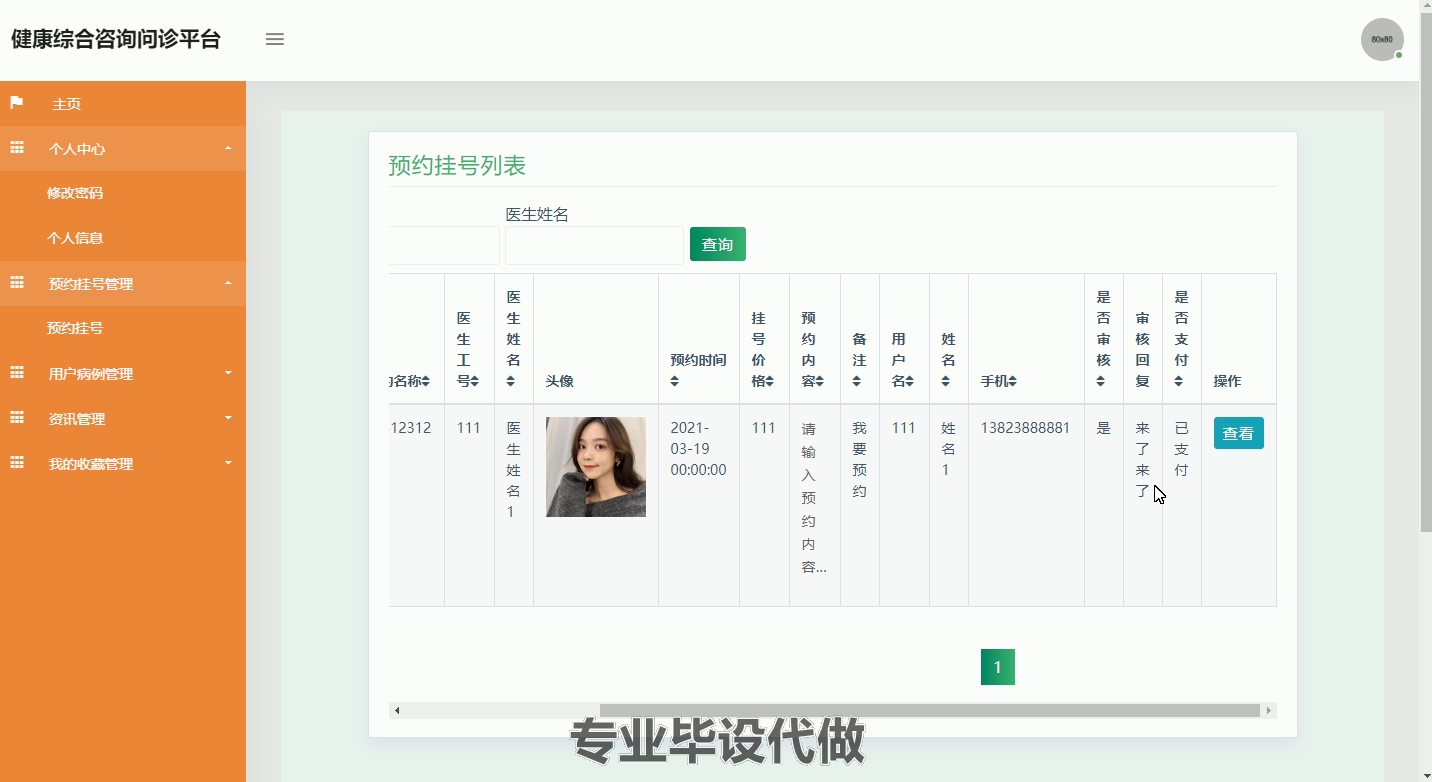Open the doctor portrait thumbnail
Screen dimensions: 1432x782
tap(596, 467)
